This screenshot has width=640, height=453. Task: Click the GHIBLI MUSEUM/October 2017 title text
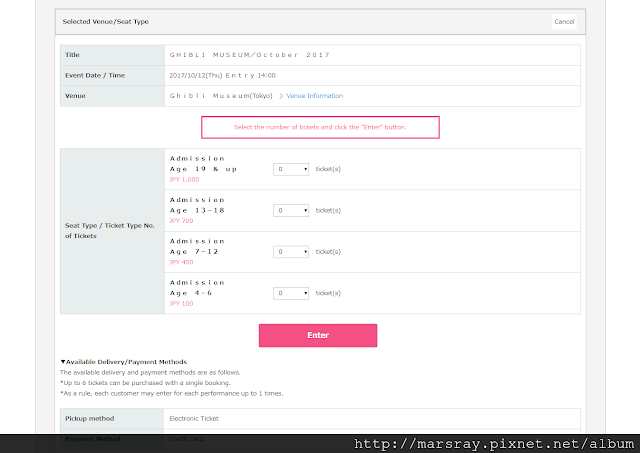tap(249, 55)
